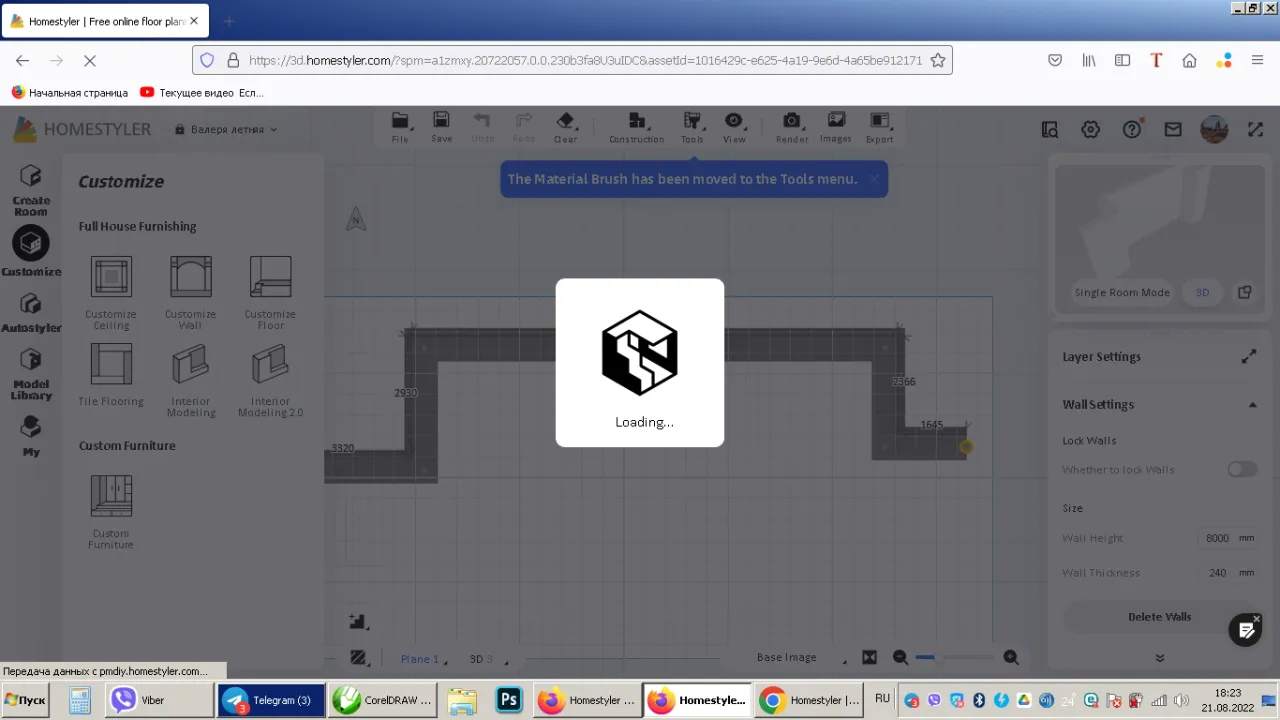Open the Начальная страница bookmark

coord(70,92)
